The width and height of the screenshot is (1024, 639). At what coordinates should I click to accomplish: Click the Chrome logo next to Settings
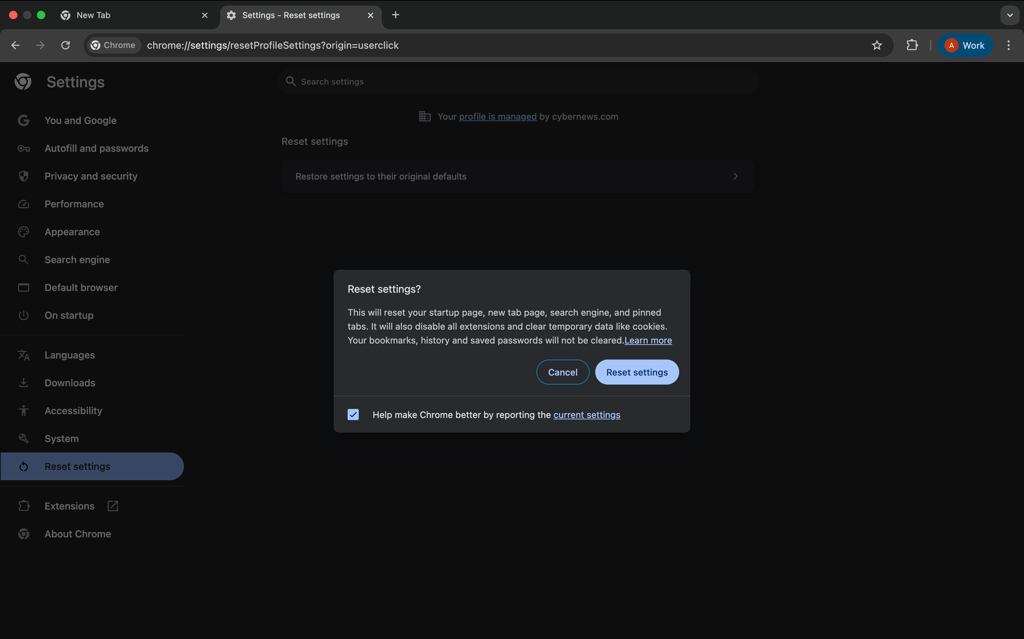24,82
